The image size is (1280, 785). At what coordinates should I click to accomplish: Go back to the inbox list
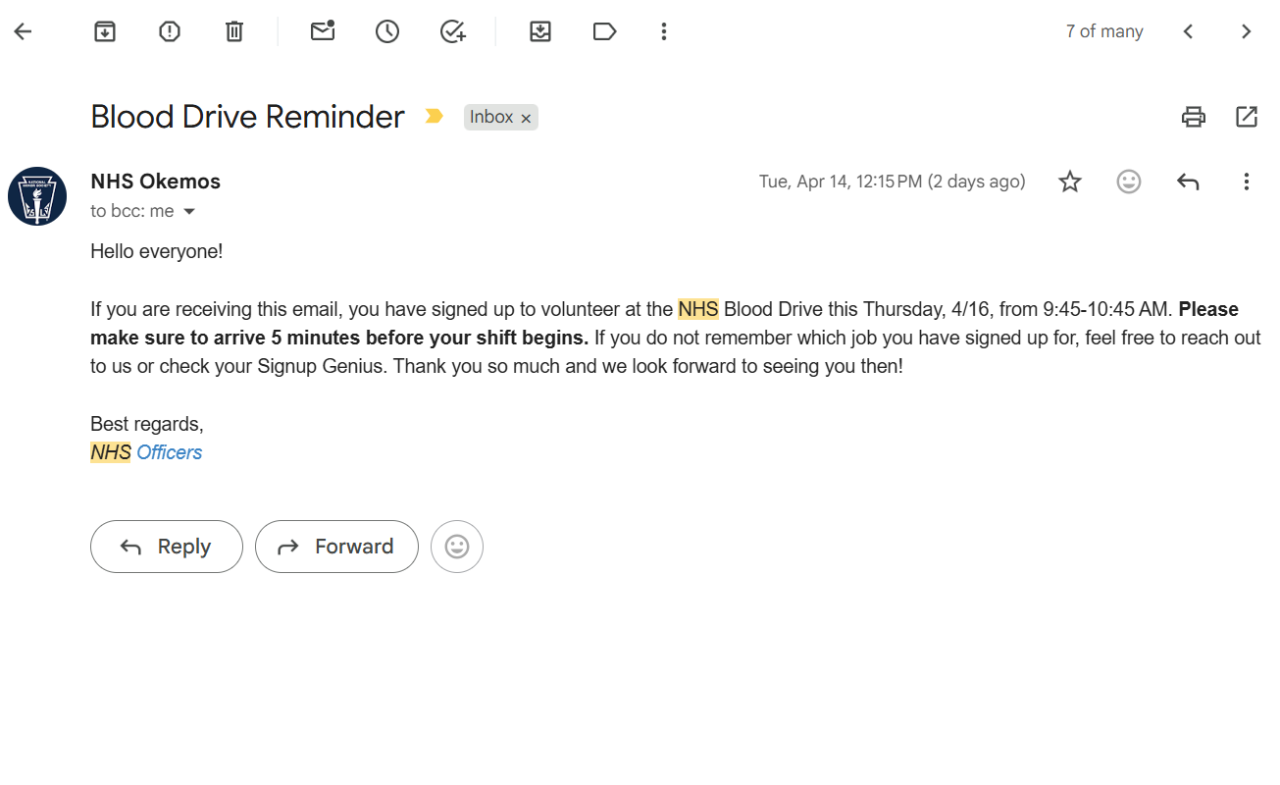(x=23, y=32)
